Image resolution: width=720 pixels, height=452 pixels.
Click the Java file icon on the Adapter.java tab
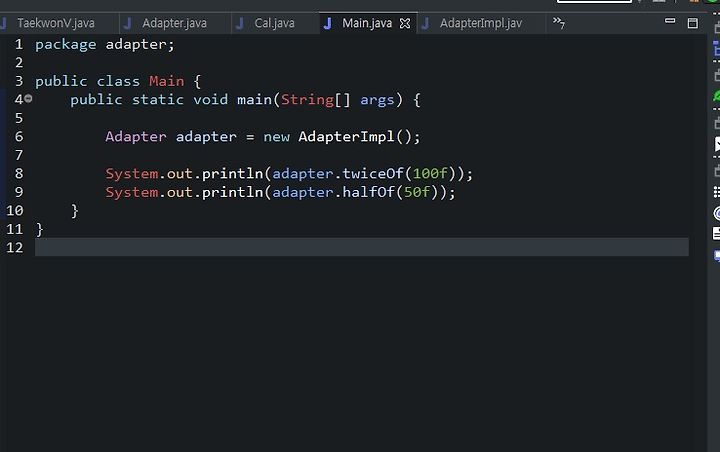(x=128, y=23)
